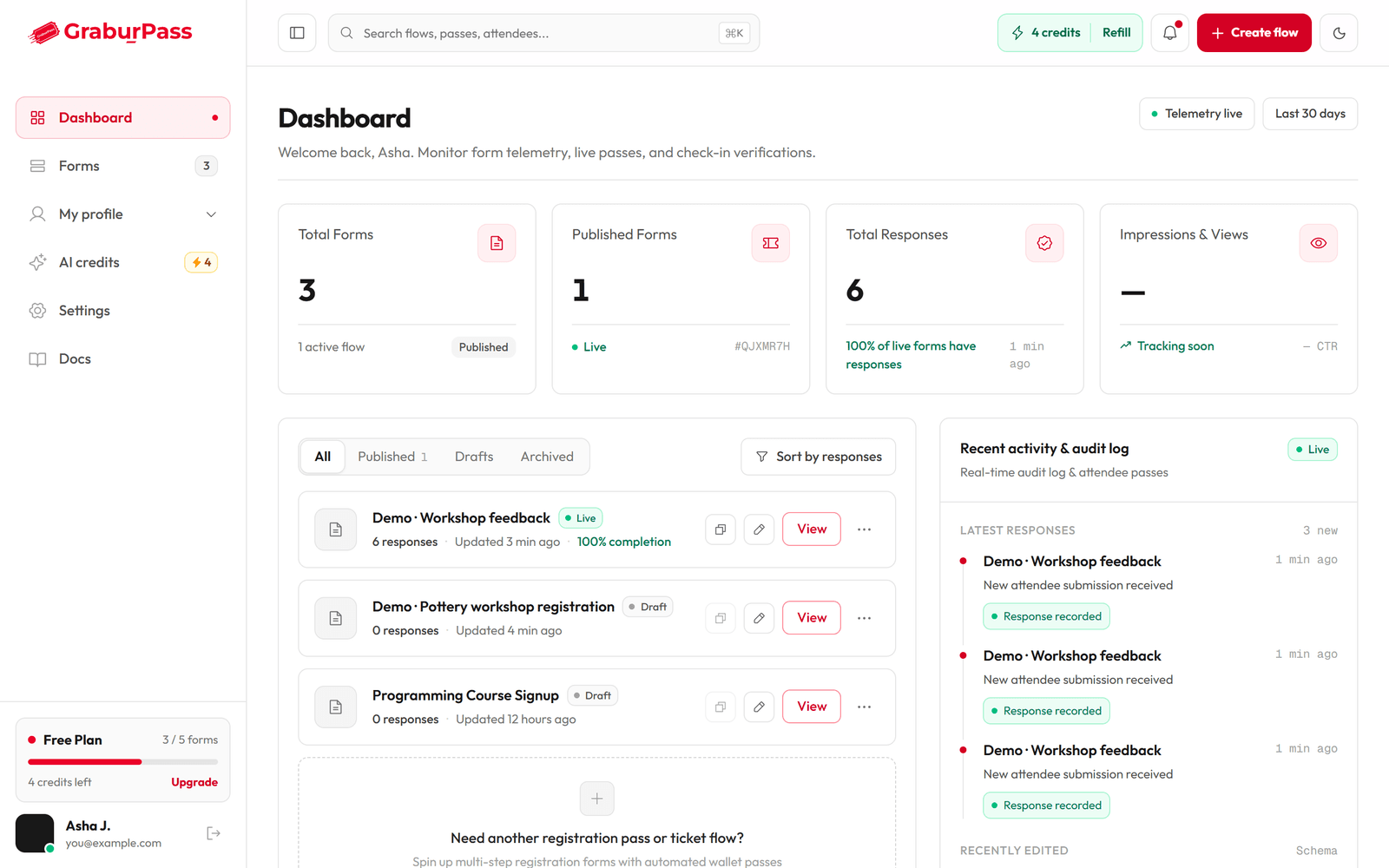This screenshot has height=868, width=1389.
Task: Open more options for Pottery workshop registration
Action: tap(865, 618)
